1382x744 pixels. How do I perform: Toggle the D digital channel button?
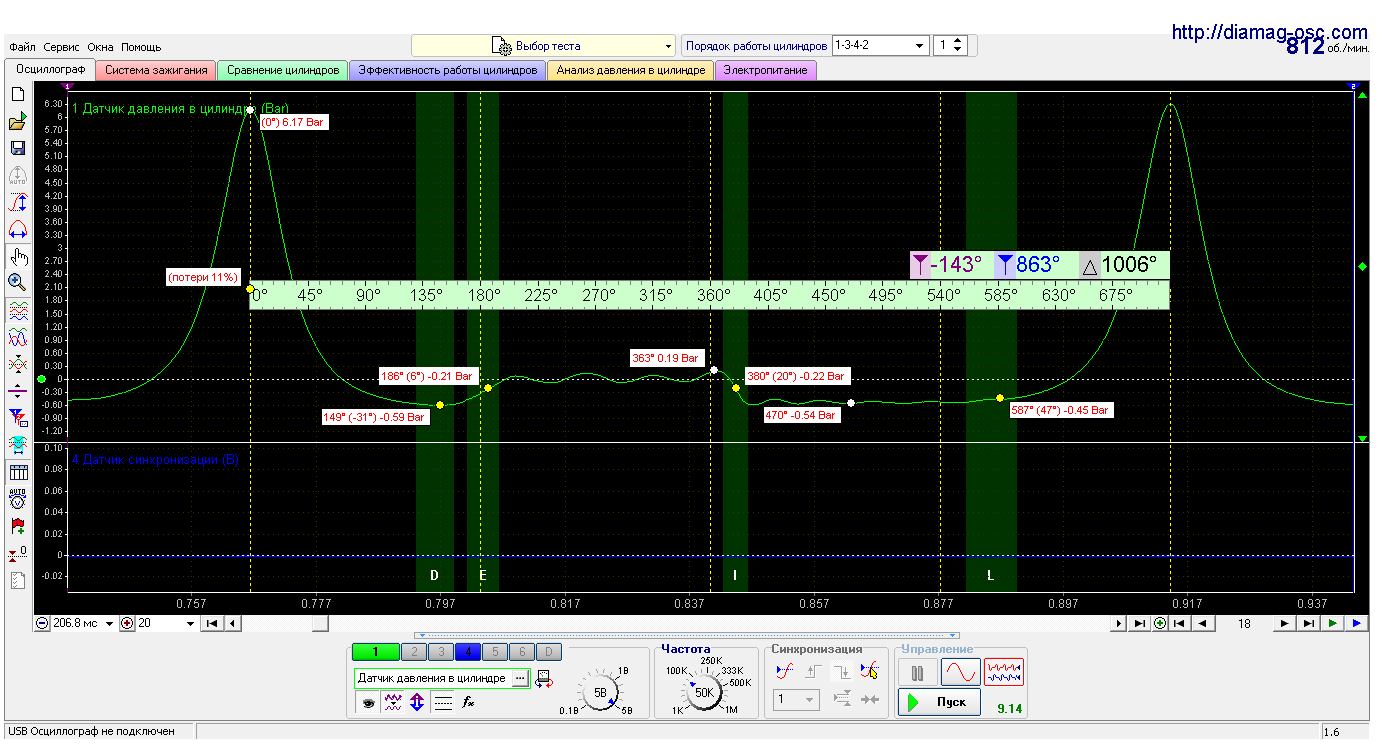coord(549,652)
